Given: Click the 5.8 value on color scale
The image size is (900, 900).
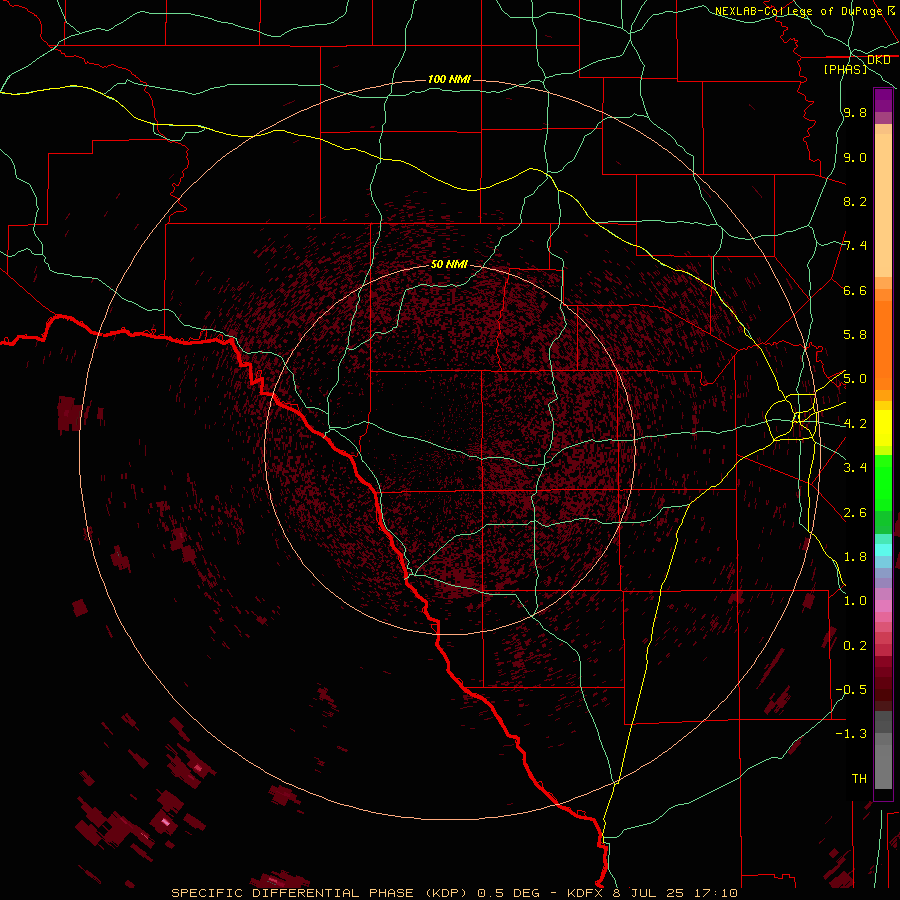Looking at the screenshot, I should (x=855, y=335).
